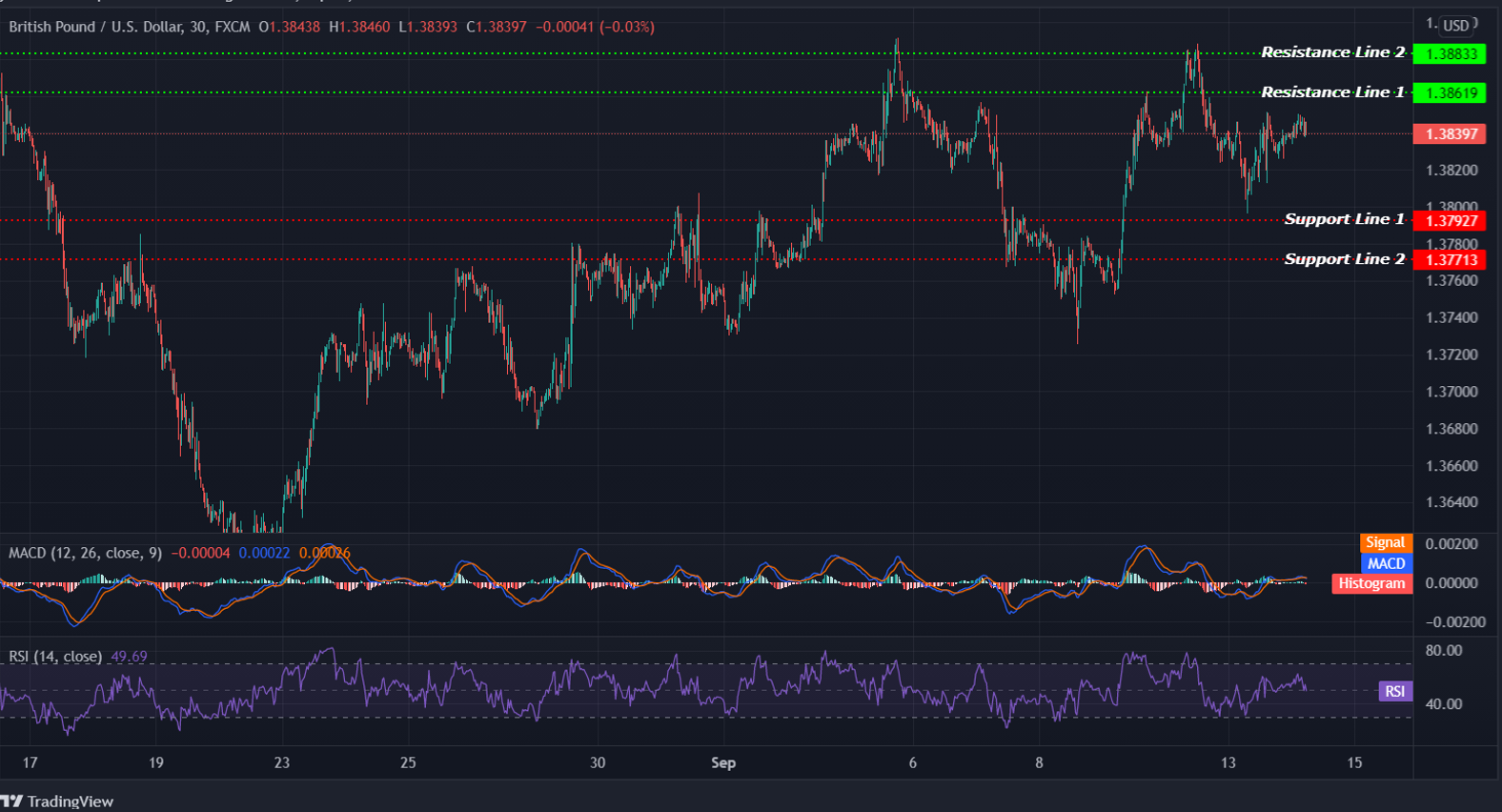This screenshot has height=812, width=1502.
Task: Click the green 1.38833 price tag
Action: click(x=1450, y=54)
